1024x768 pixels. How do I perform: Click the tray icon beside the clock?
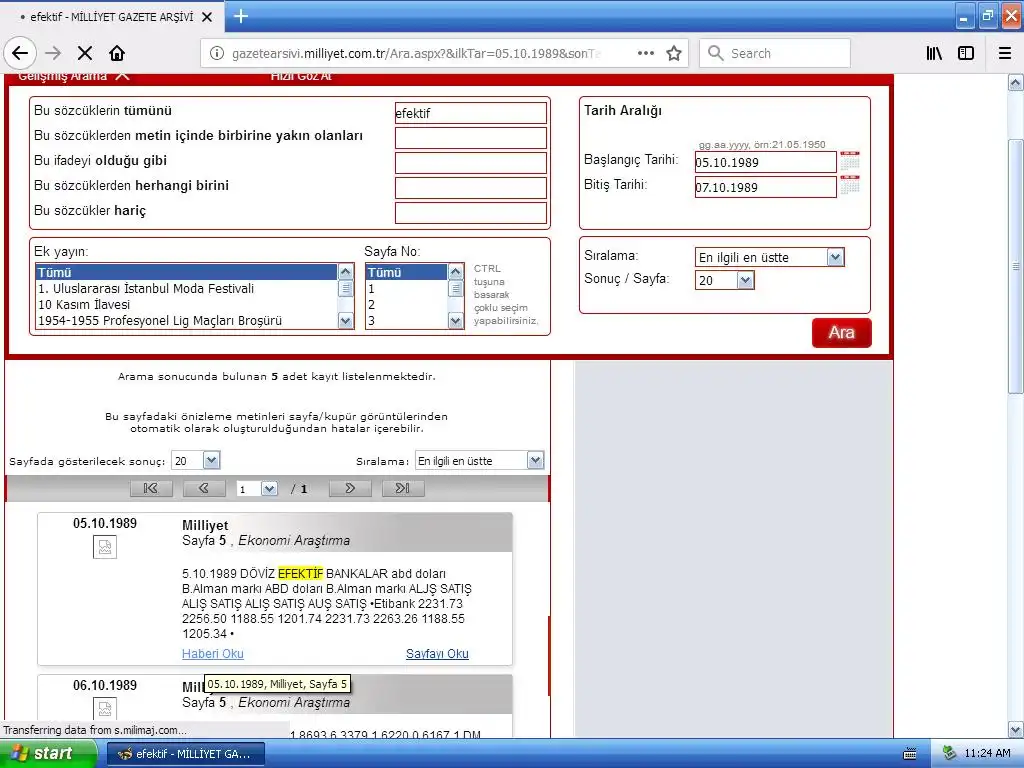(950, 754)
